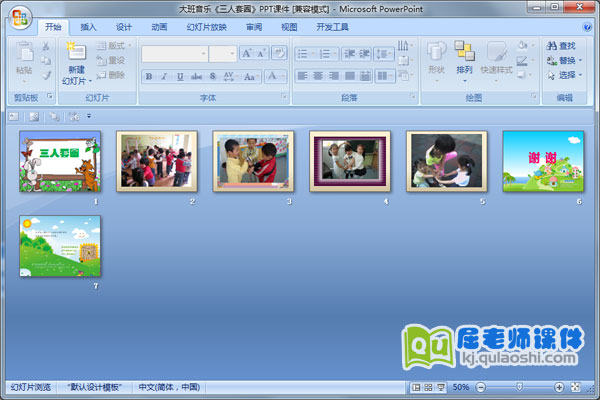Open the Arrange (排列) tool
Viewport: 600px width, 400px height.
[x=464, y=56]
